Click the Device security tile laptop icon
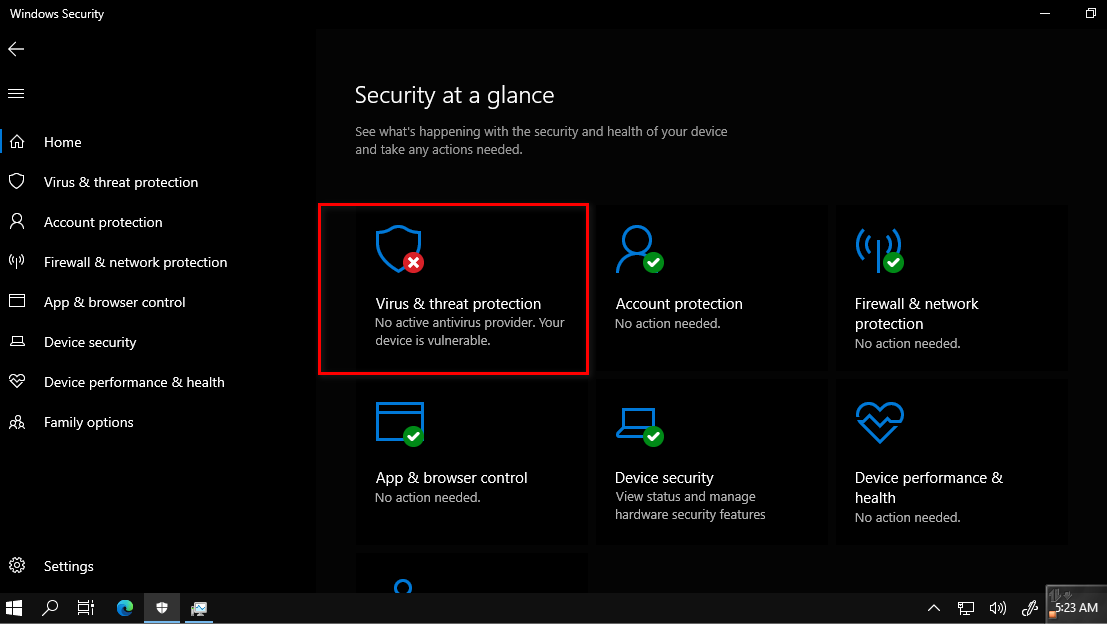The image size is (1107, 624). click(639, 426)
